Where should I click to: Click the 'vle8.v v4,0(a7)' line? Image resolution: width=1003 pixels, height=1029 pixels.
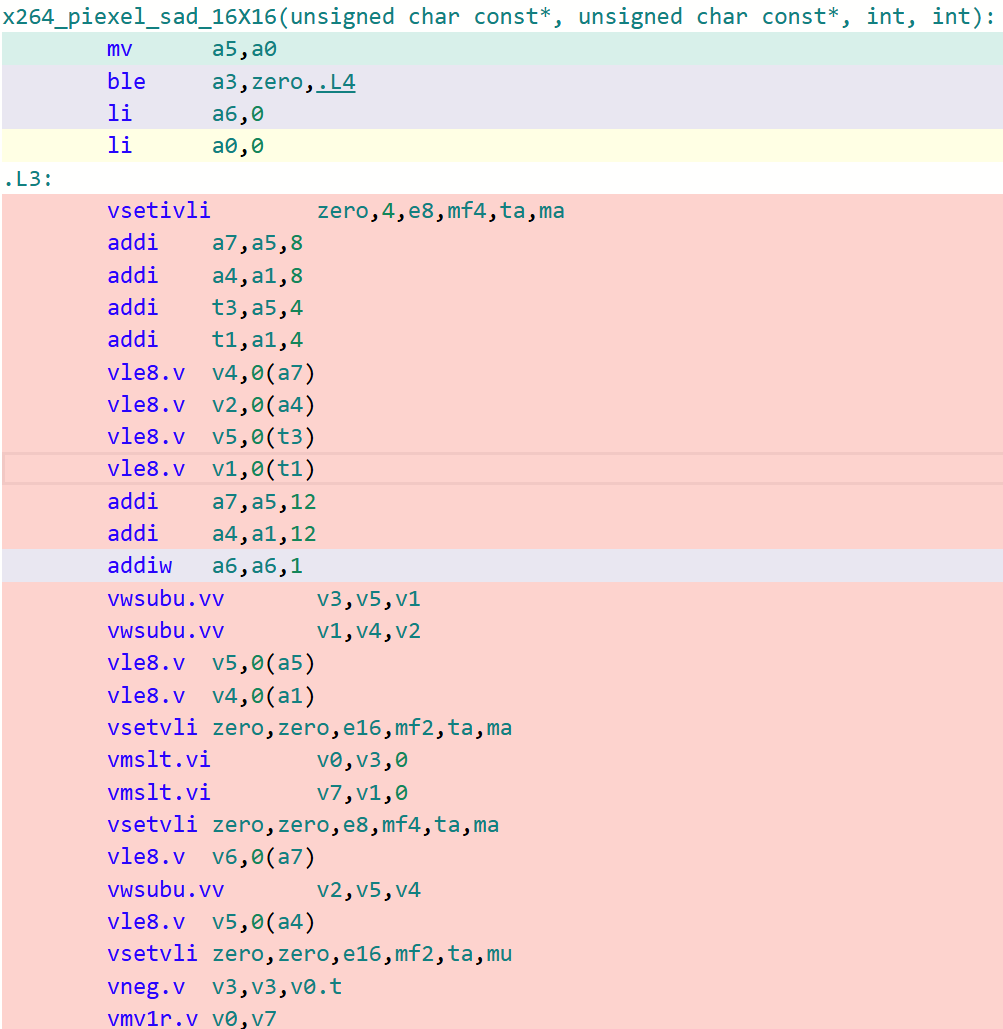[210, 373]
